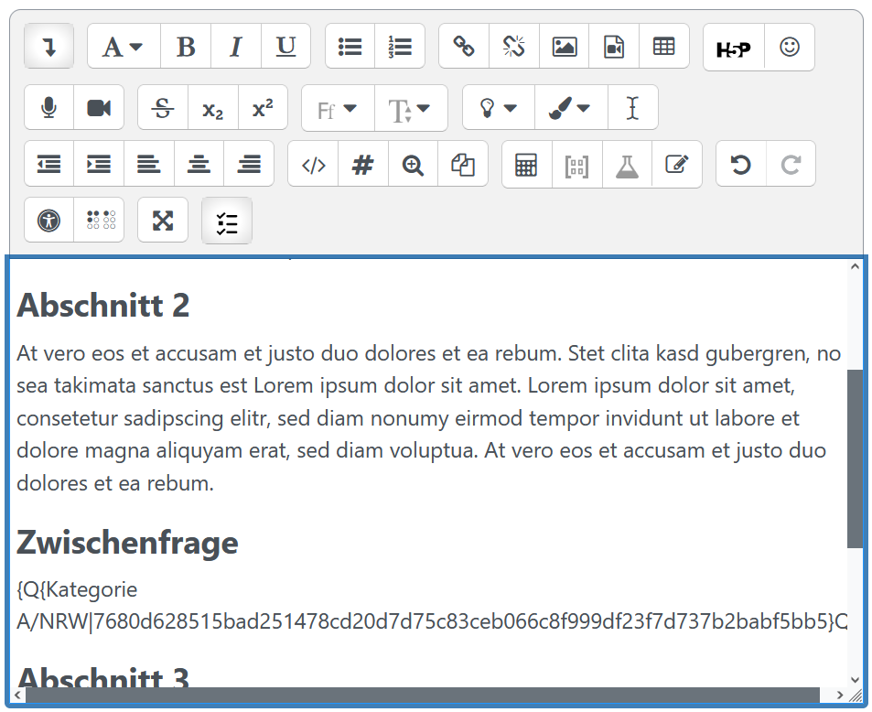Open screenreader helper braille icon
The width and height of the screenshot is (872, 712).
(x=100, y=221)
